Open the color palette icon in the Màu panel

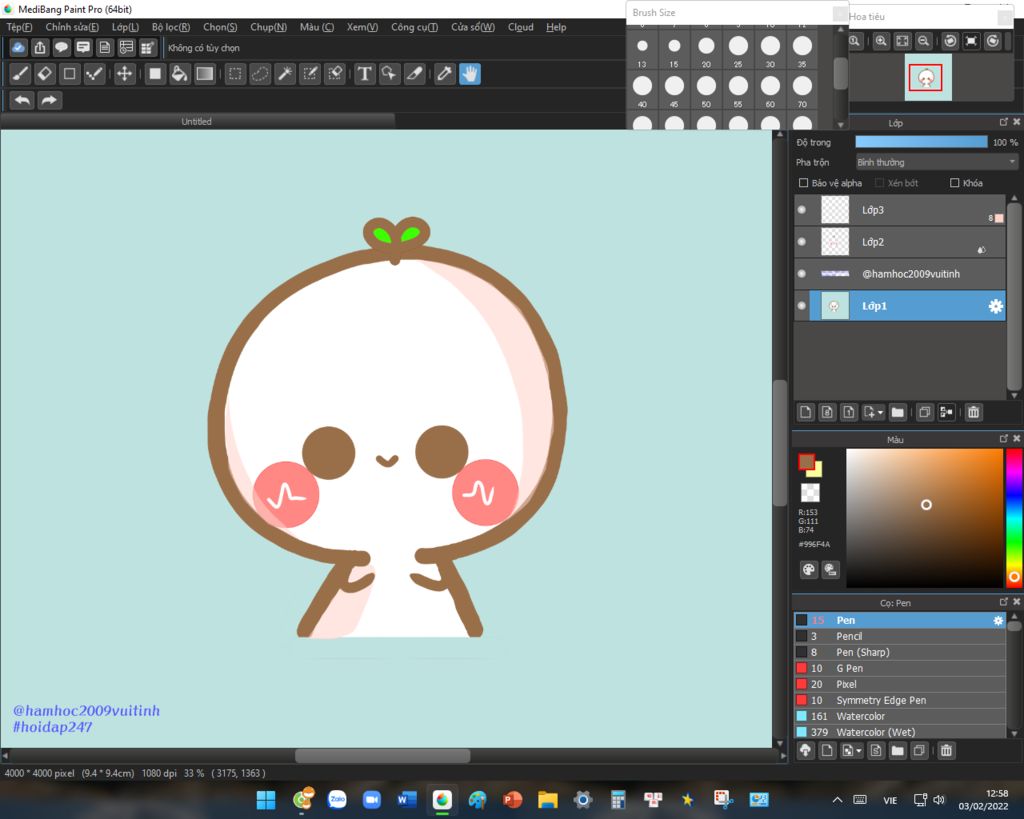click(x=808, y=570)
